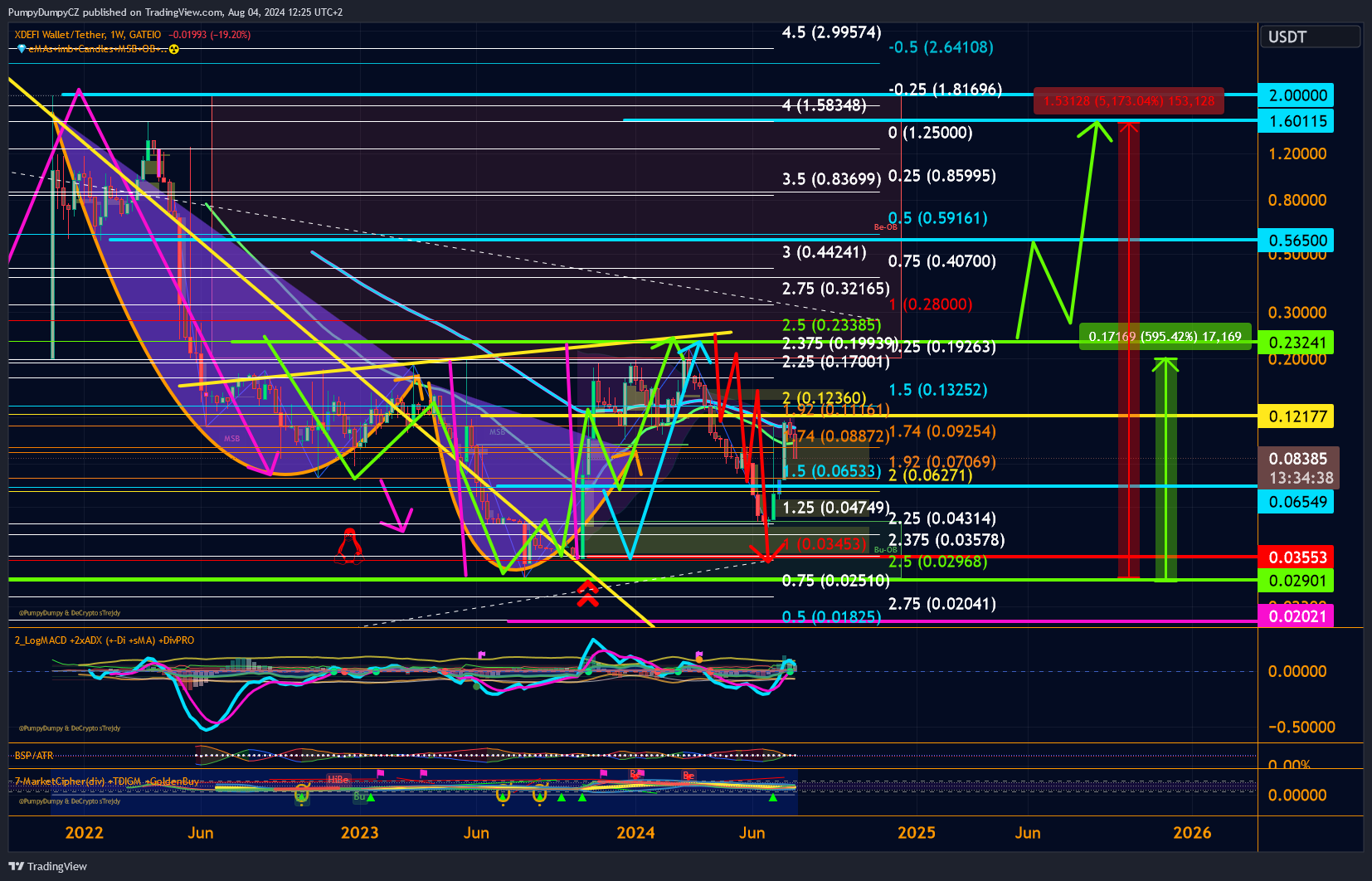Click the Bu tag in MarketCipher pane
Image resolution: width=1372 pixels, height=881 pixels.
359,796
